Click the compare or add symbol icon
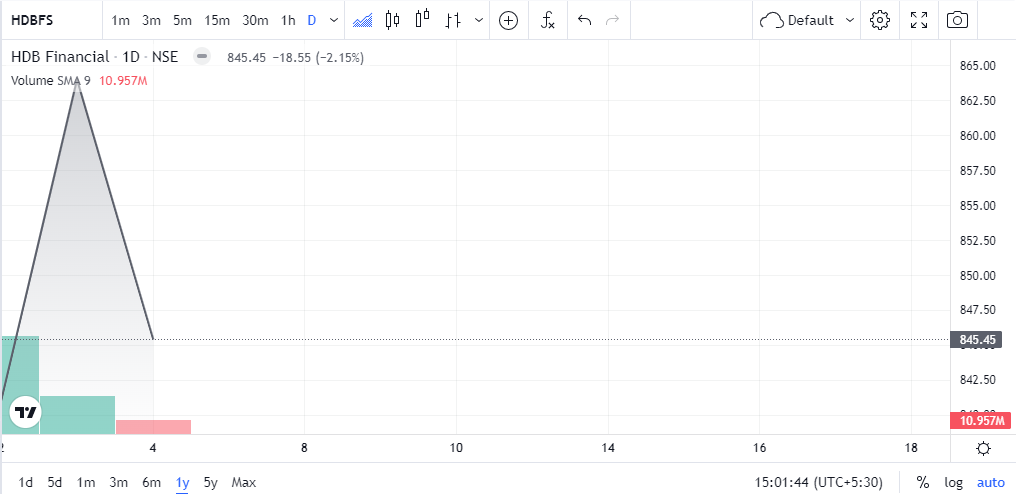Image resolution: width=1031 pixels, height=494 pixels. 508,20
